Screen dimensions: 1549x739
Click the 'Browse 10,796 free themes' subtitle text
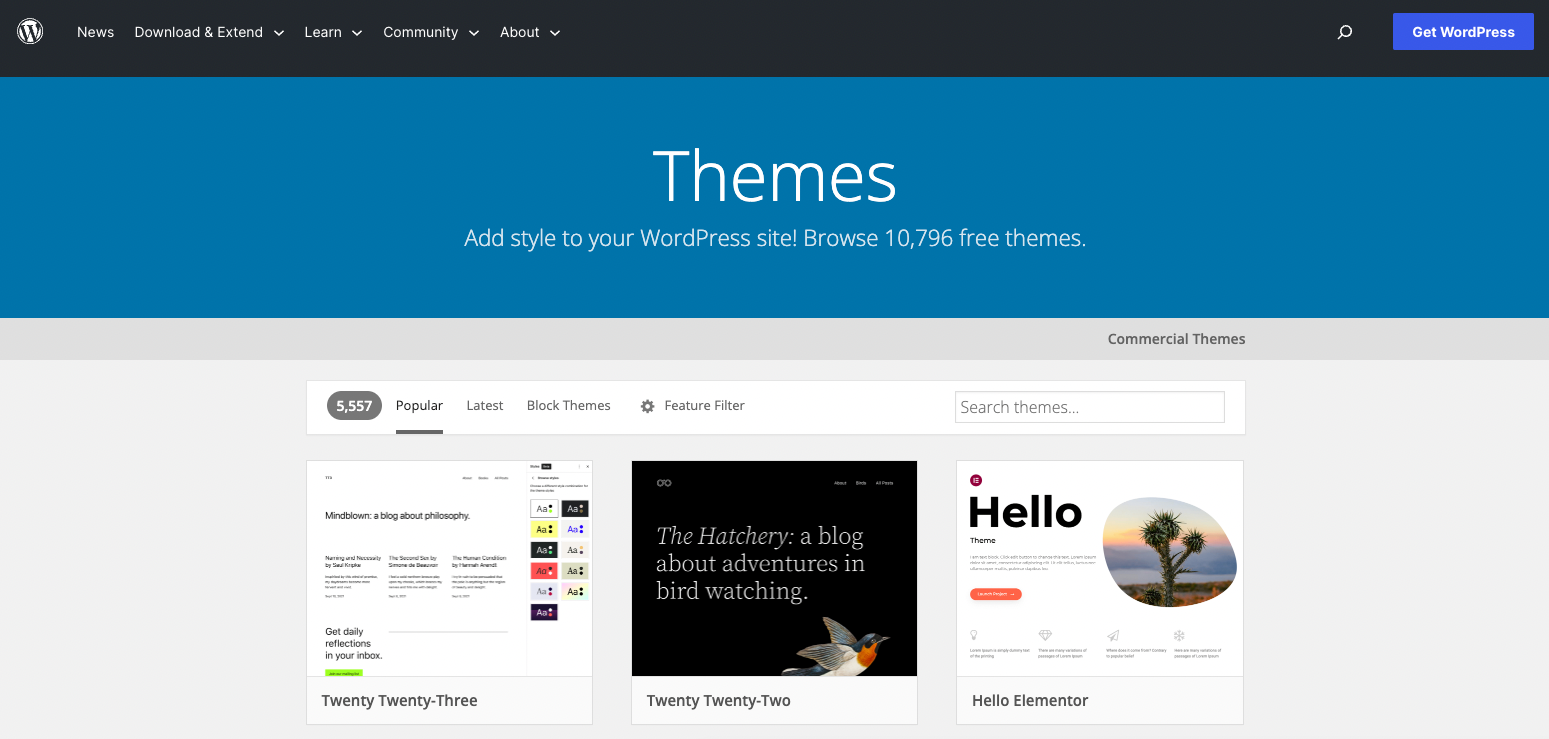(944, 238)
